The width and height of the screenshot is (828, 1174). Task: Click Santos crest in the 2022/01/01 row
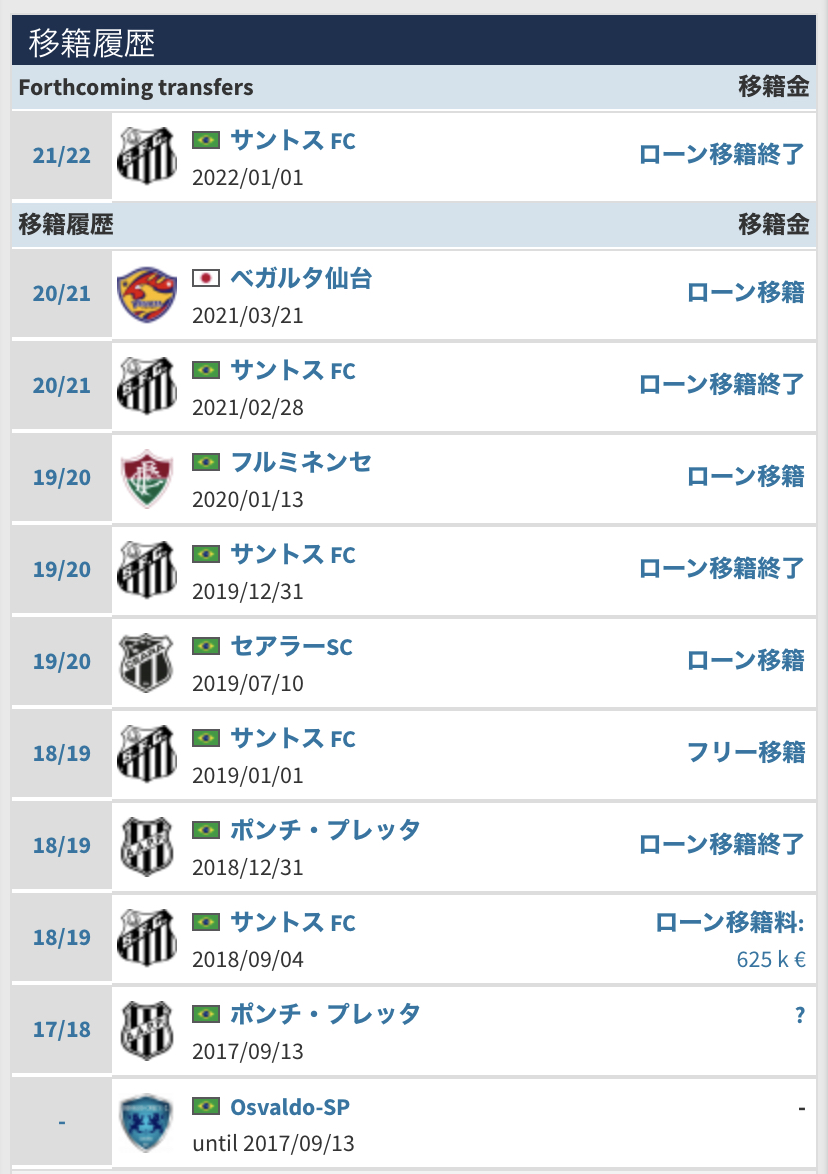146,156
